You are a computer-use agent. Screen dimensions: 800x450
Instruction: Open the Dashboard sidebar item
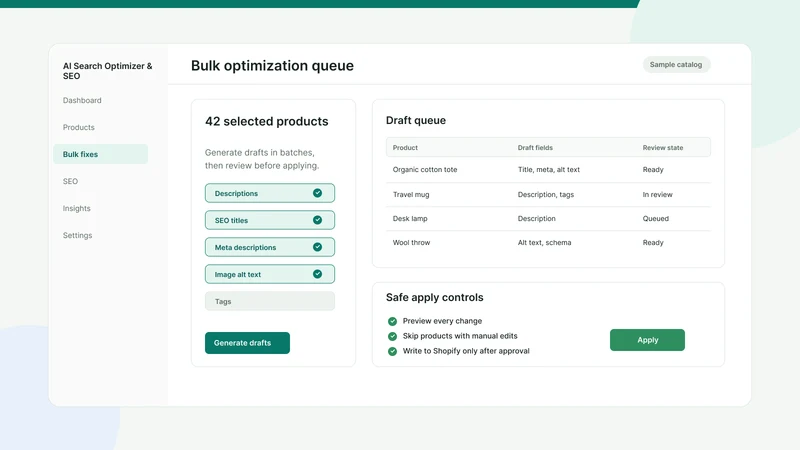pyautogui.click(x=82, y=101)
